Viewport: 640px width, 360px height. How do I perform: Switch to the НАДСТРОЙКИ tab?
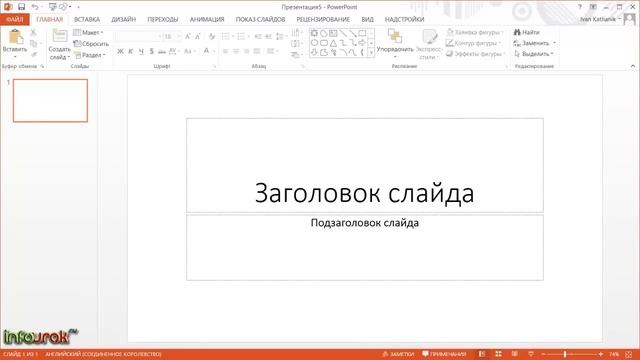click(404, 19)
